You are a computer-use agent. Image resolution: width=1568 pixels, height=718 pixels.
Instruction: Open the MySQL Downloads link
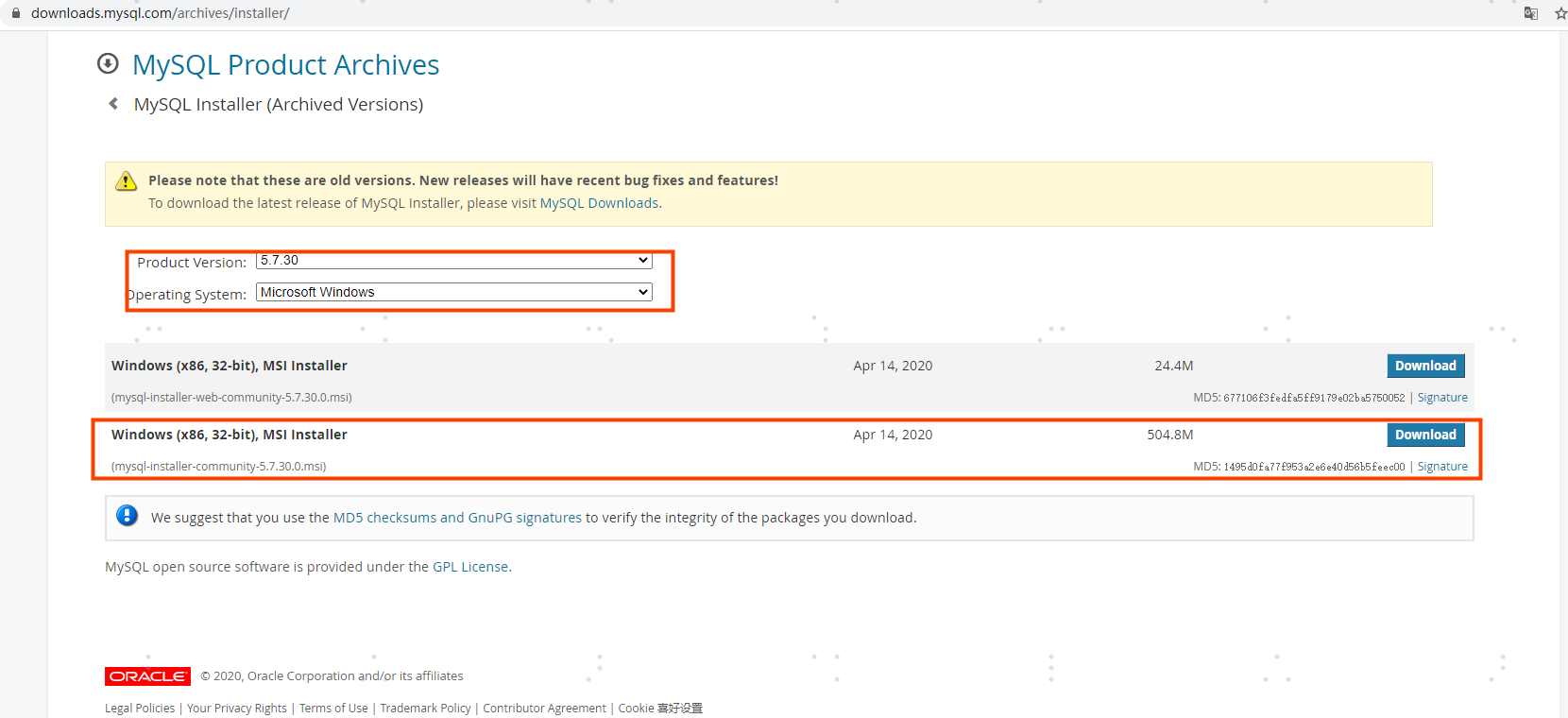pyautogui.click(x=599, y=203)
